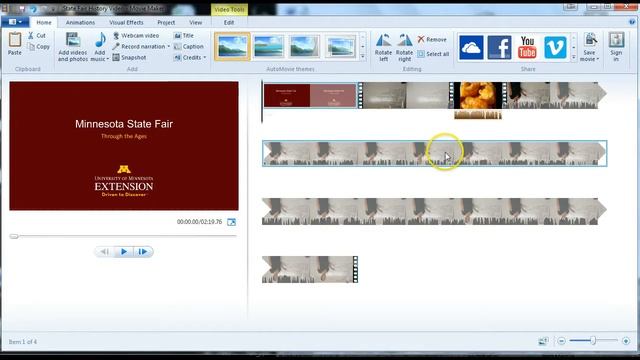Add videos and photos
The width and height of the screenshot is (640, 360).
pyautogui.click(x=73, y=47)
